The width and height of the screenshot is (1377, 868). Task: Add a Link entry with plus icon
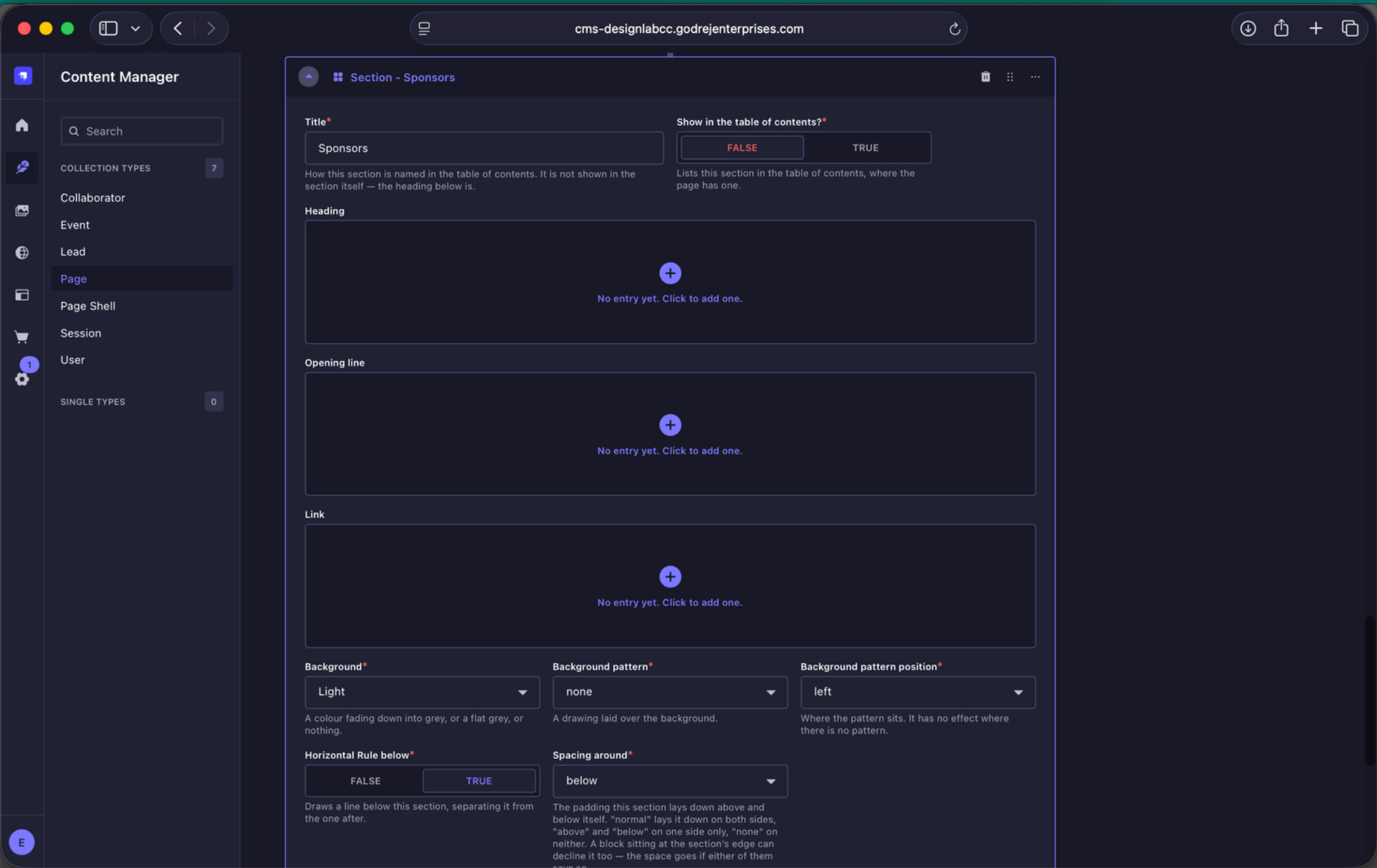point(669,577)
